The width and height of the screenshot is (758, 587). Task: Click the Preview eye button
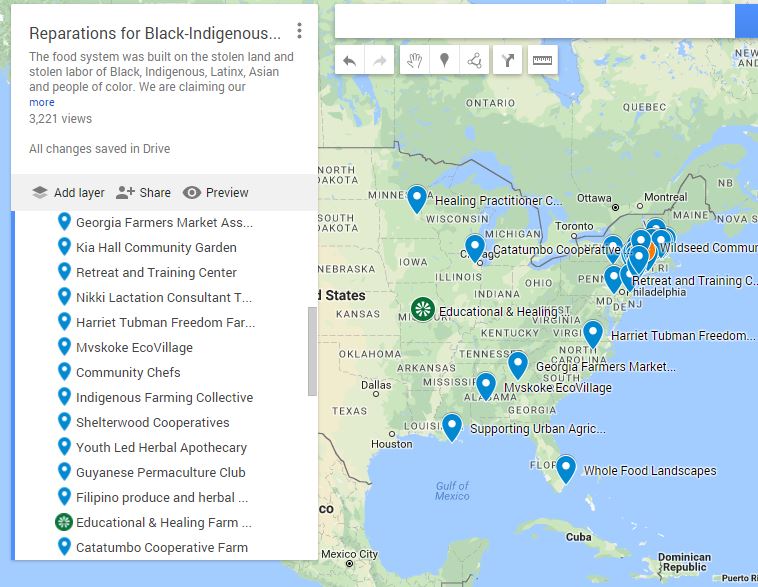[216, 192]
